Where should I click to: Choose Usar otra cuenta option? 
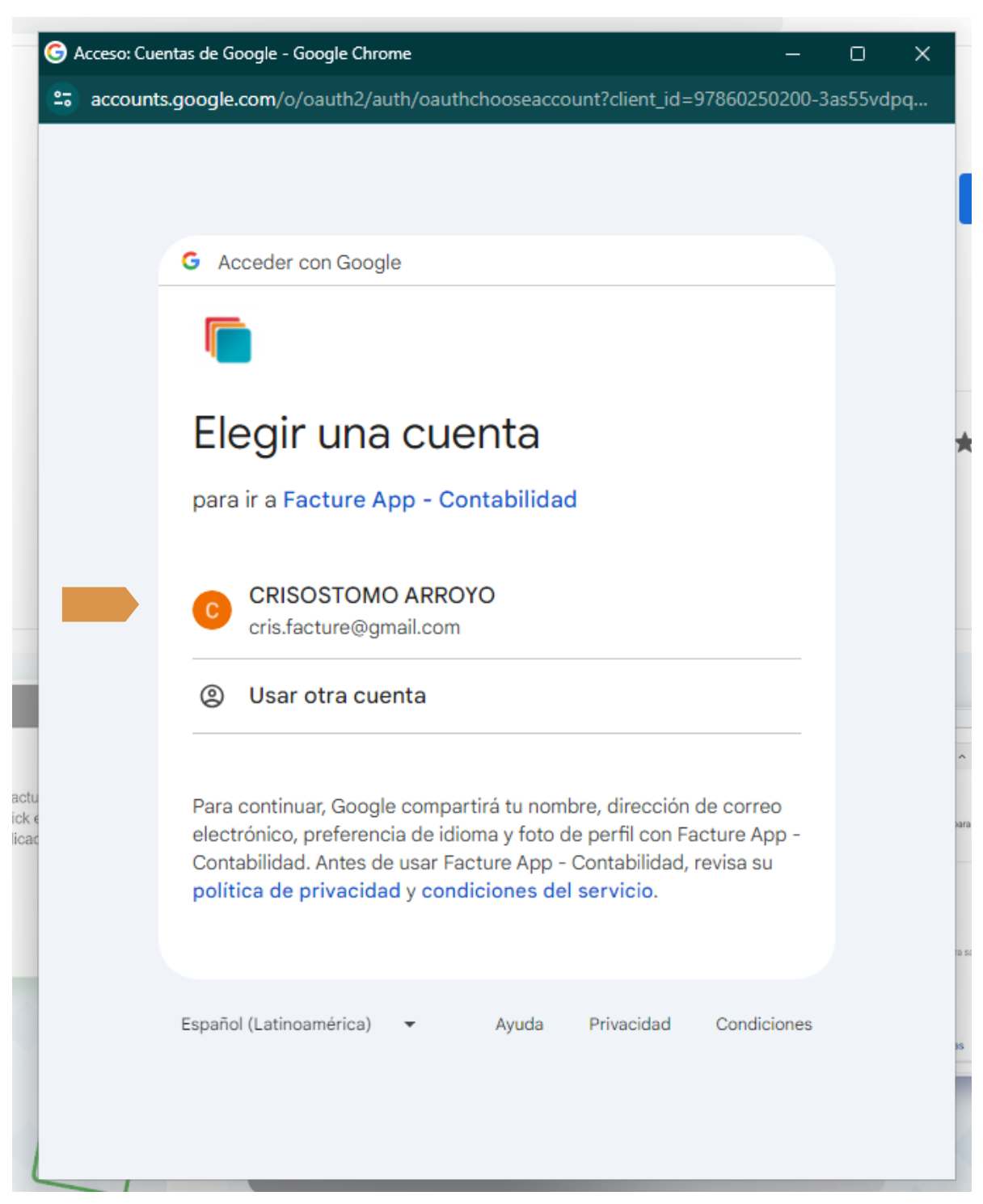(x=337, y=696)
